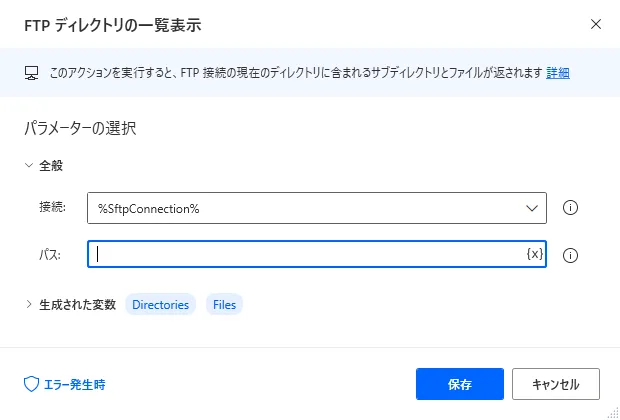Click info icon beside パス field
This screenshot has height=420, width=620.
pos(571,255)
